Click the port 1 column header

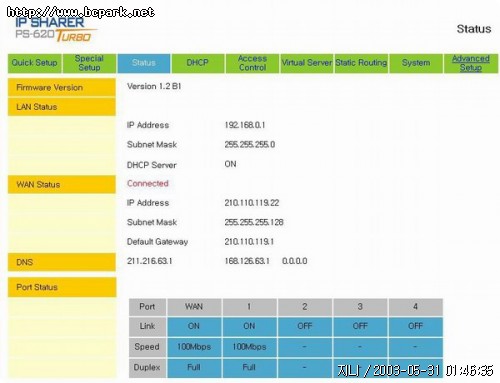click(249, 307)
